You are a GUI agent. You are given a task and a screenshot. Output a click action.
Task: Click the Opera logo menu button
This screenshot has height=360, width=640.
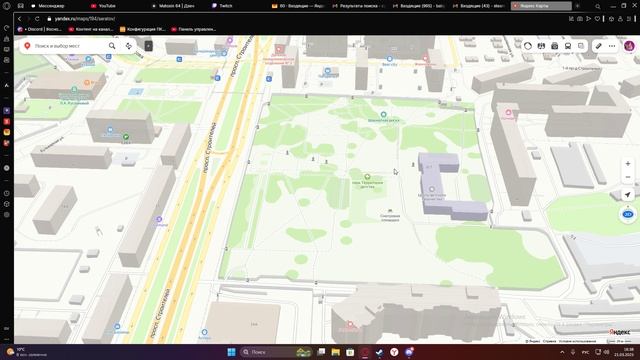point(7,6)
